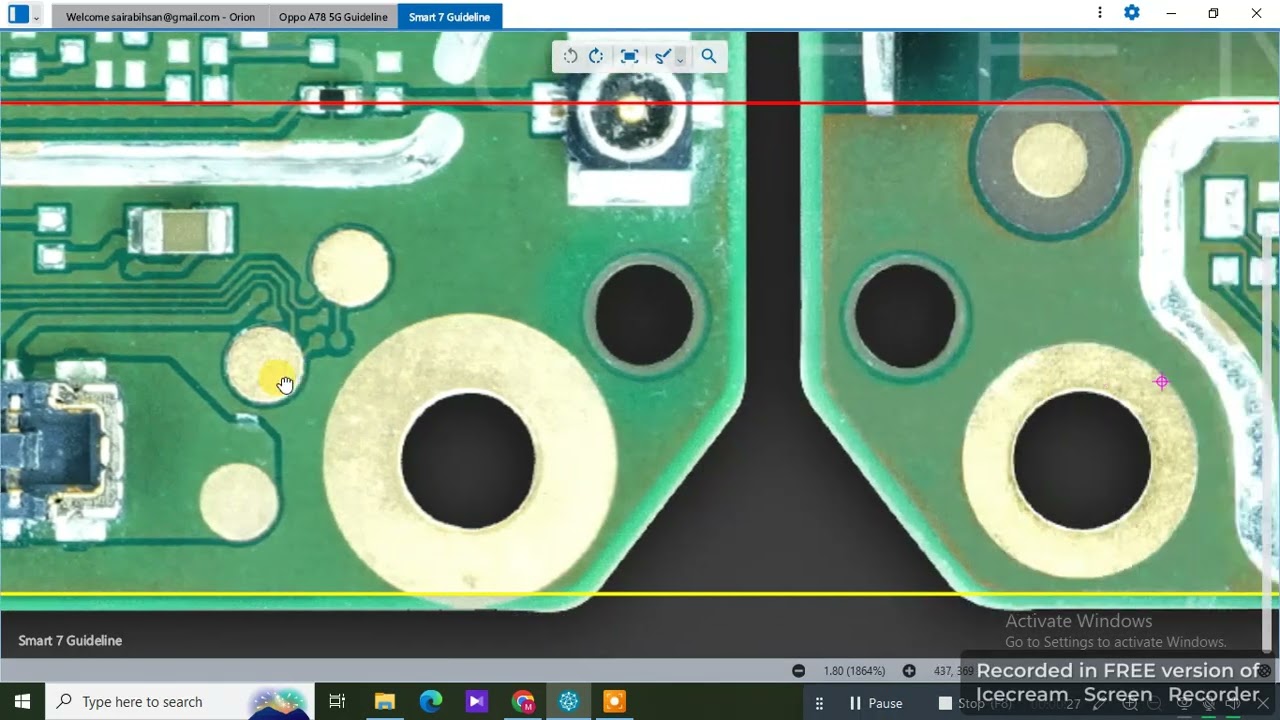
Task: Select the Smart 7 Guideline tab
Action: [449, 17]
